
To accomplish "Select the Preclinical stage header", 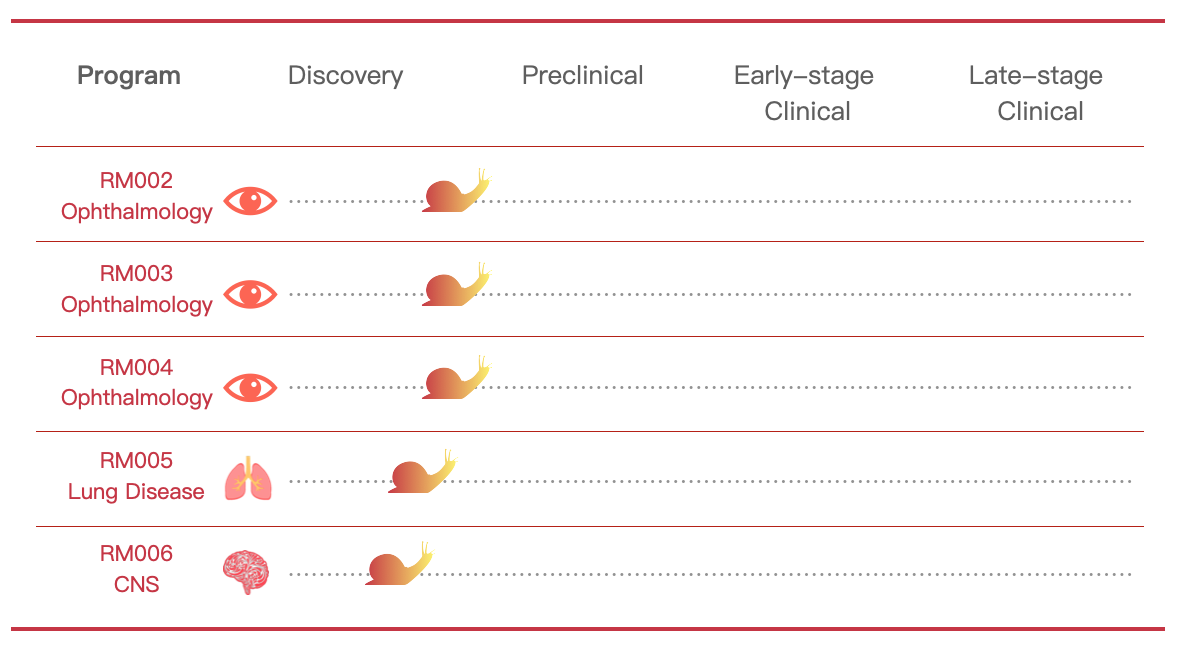I will [x=583, y=76].
